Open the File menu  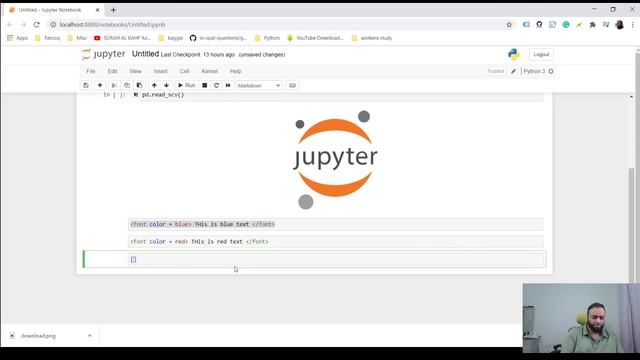click(x=91, y=71)
